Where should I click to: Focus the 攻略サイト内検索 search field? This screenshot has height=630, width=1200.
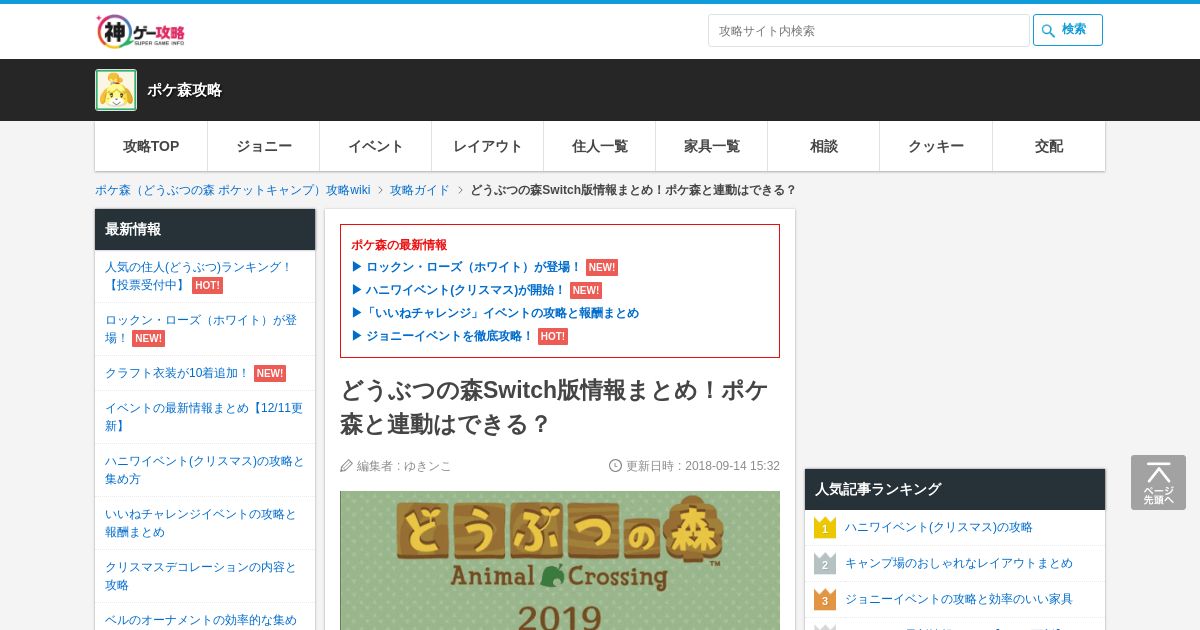click(868, 30)
